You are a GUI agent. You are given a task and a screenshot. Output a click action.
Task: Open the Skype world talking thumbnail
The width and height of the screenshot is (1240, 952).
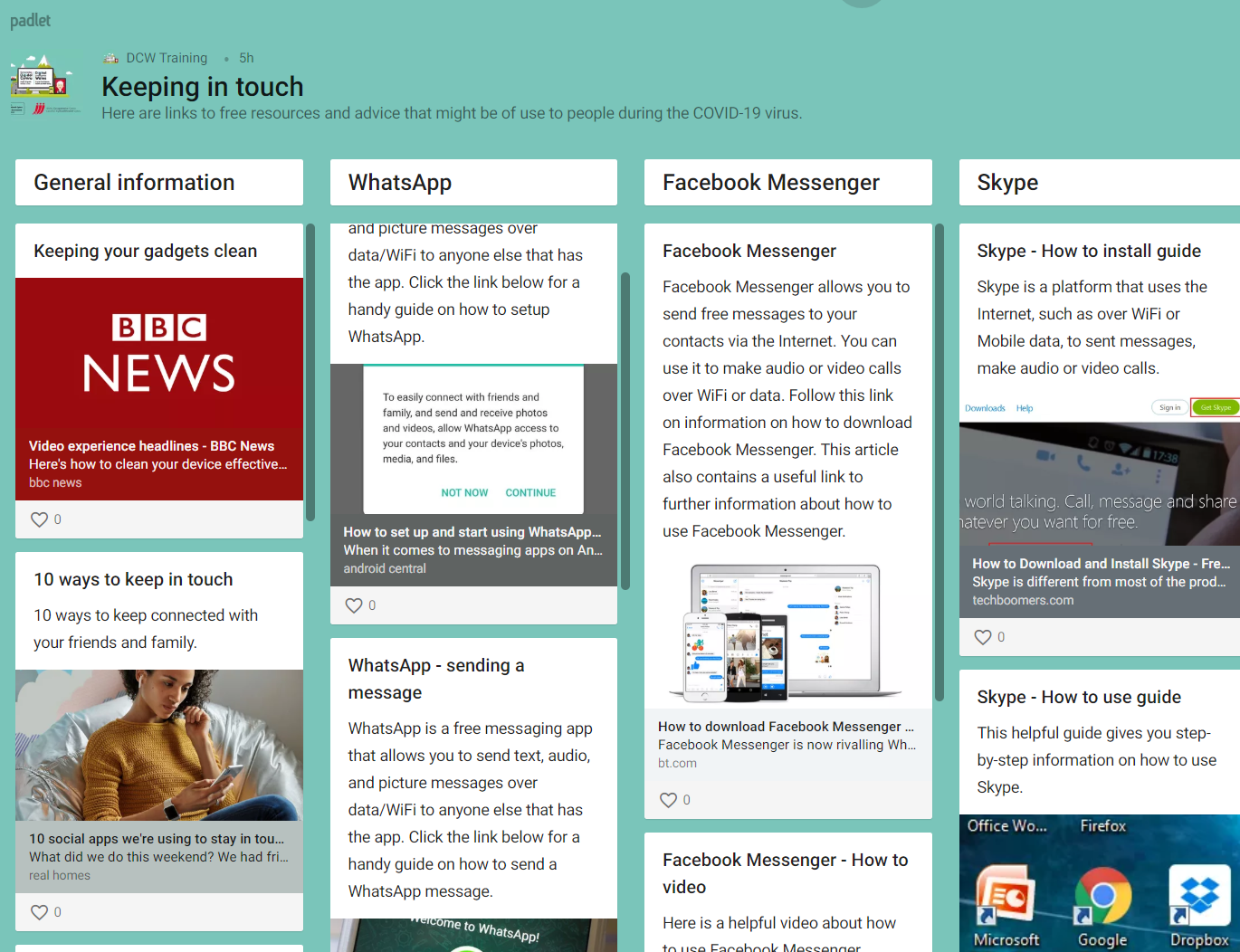point(1100,470)
